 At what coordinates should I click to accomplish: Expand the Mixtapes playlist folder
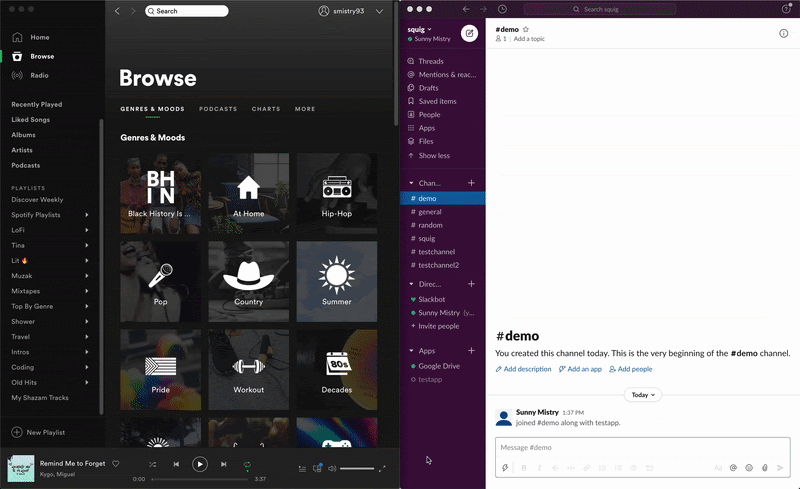tap(87, 291)
